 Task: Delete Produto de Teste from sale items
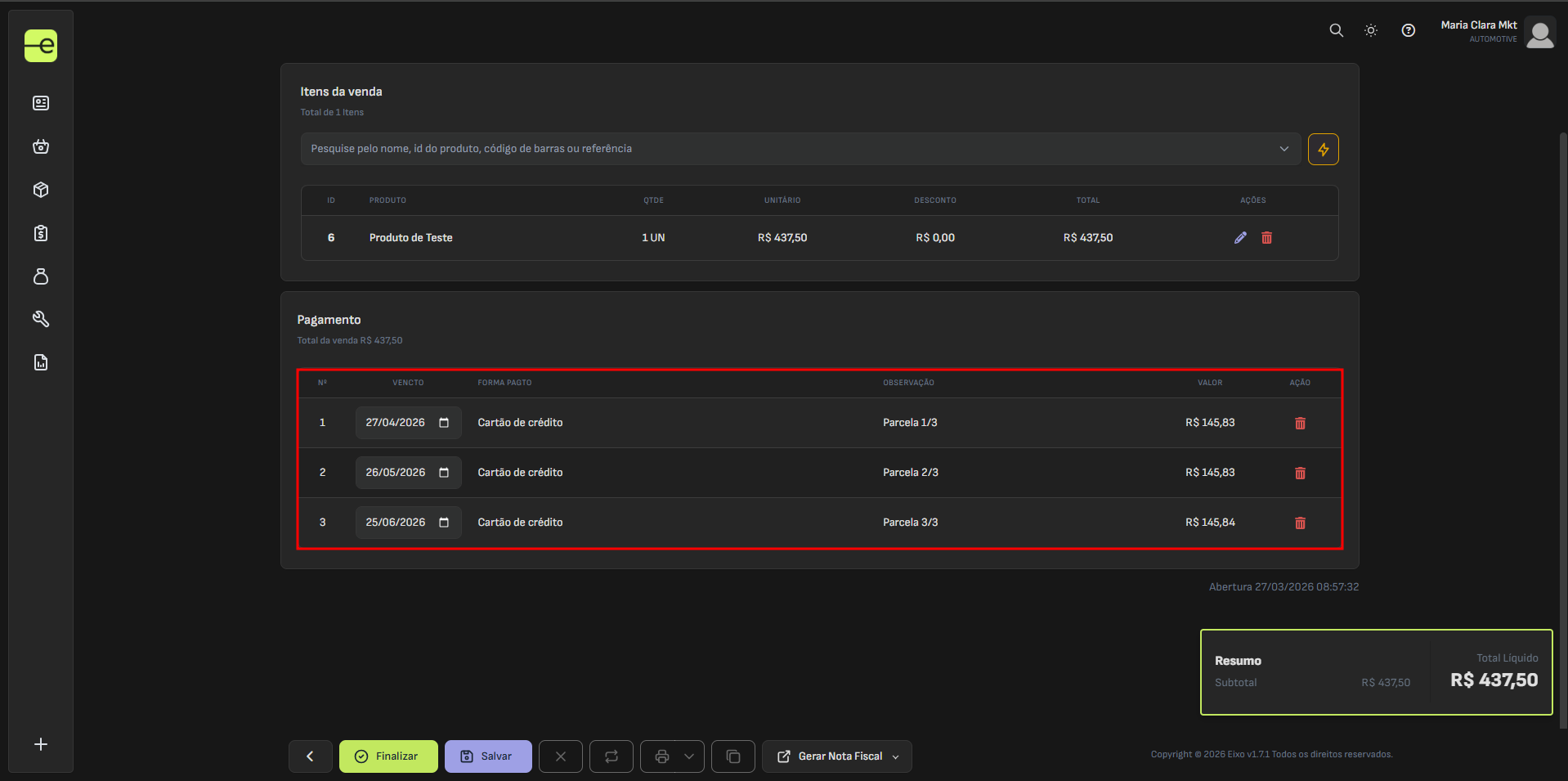click(x=1266, y=238)
